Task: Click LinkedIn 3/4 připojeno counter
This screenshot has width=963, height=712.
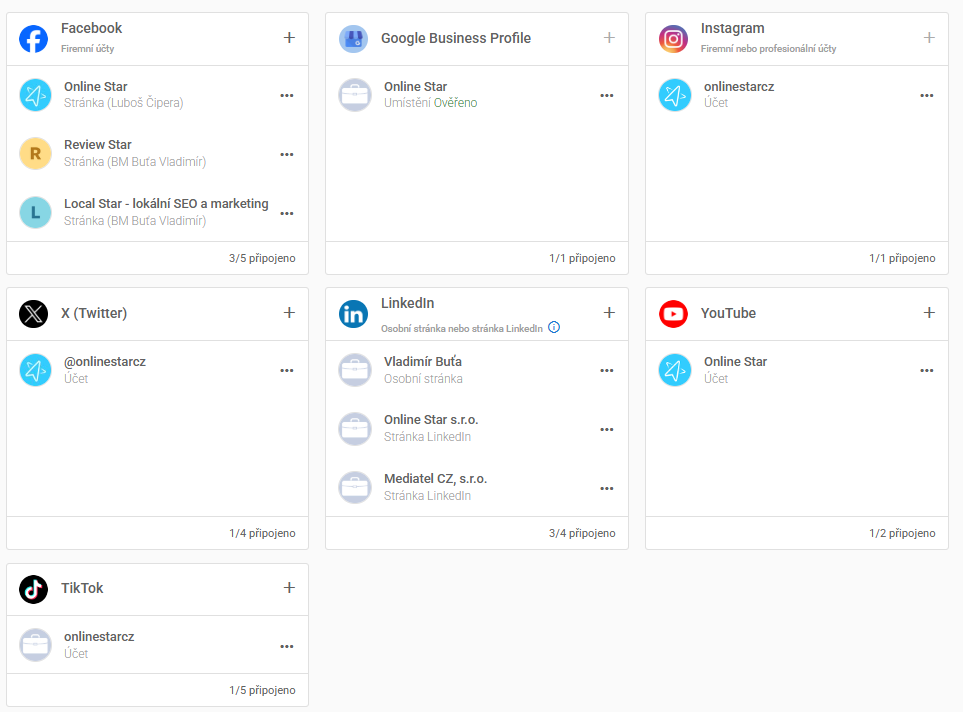Action: coord(582,533)
